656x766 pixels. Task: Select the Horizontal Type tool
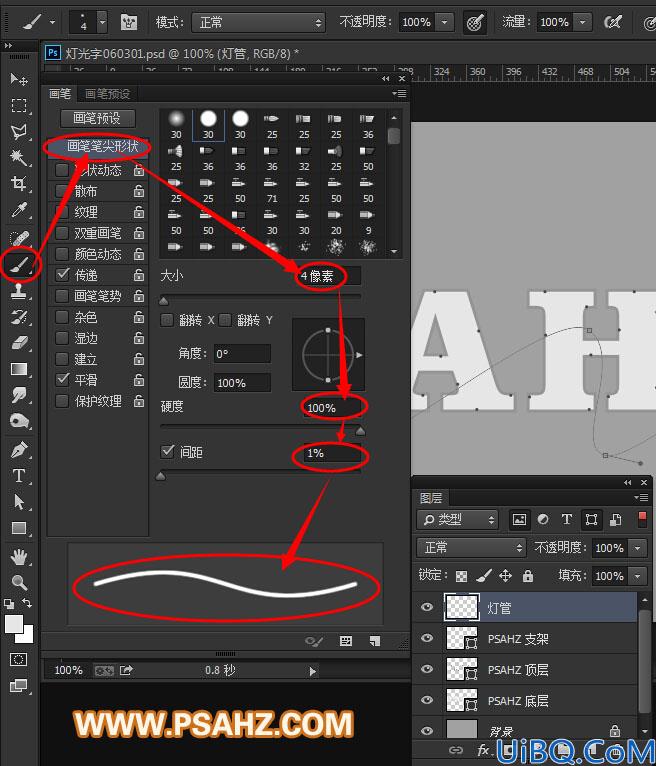pyautogui.click(x=19, y=475)
